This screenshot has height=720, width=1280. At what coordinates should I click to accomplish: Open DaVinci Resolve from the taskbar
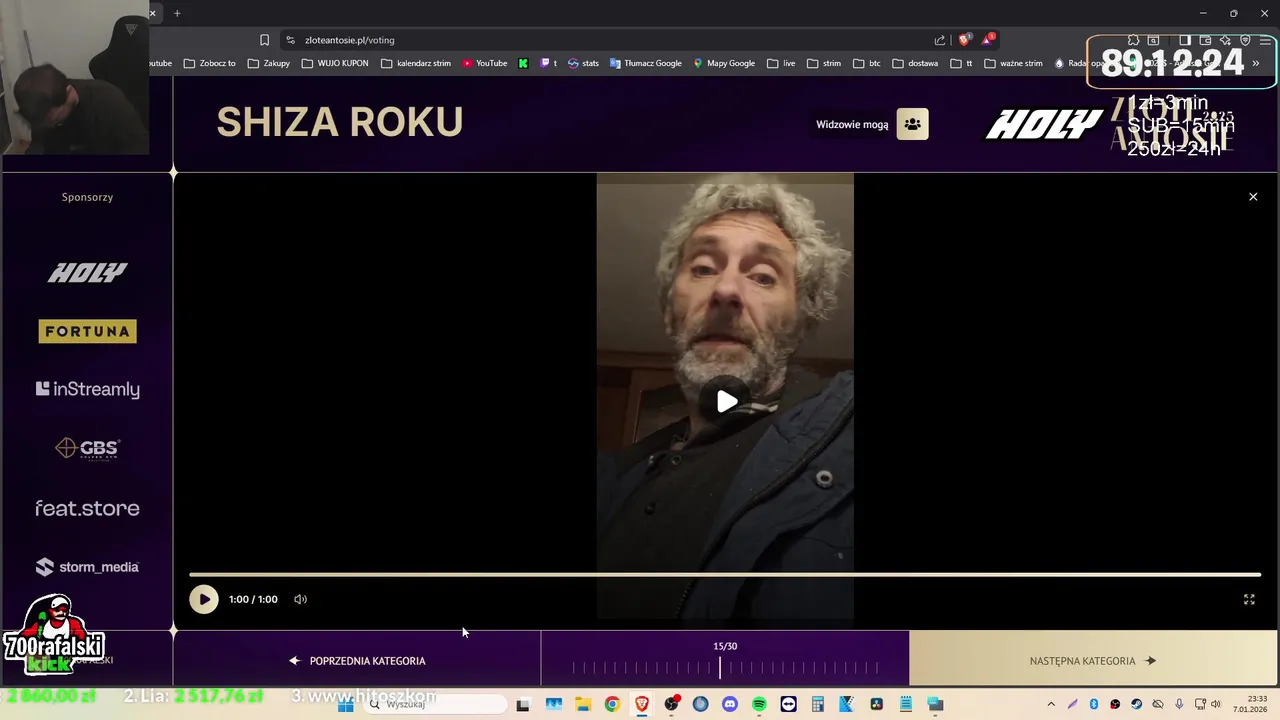point(877,704)
